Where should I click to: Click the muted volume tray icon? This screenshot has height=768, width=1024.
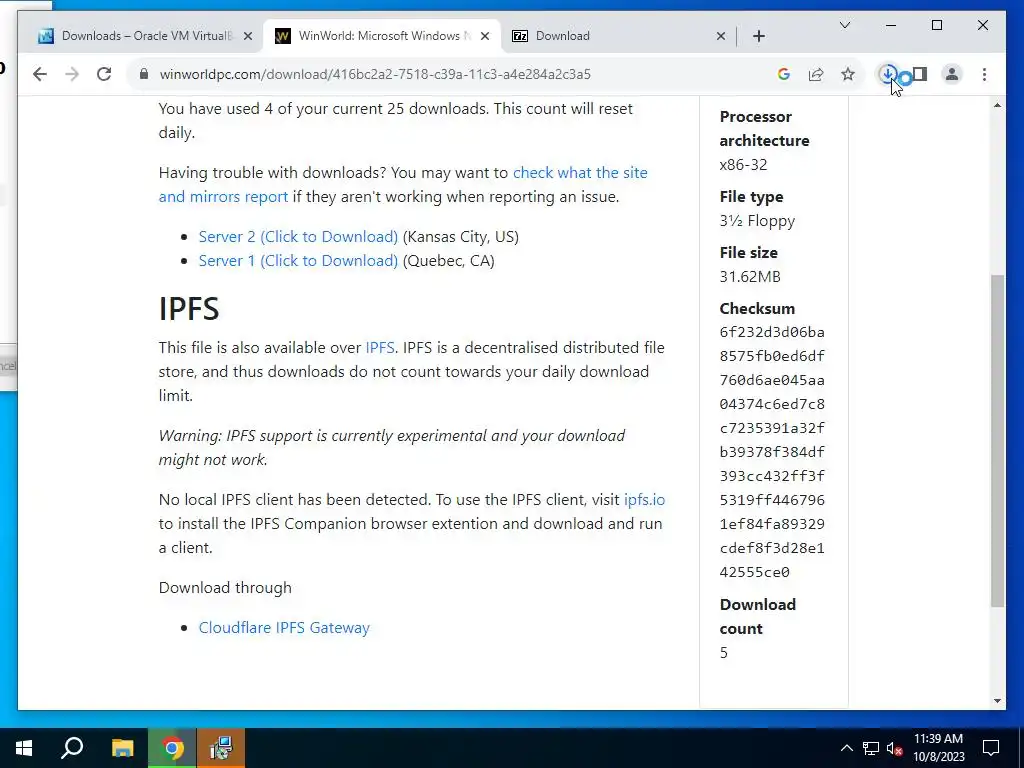(x=894, y=748)
